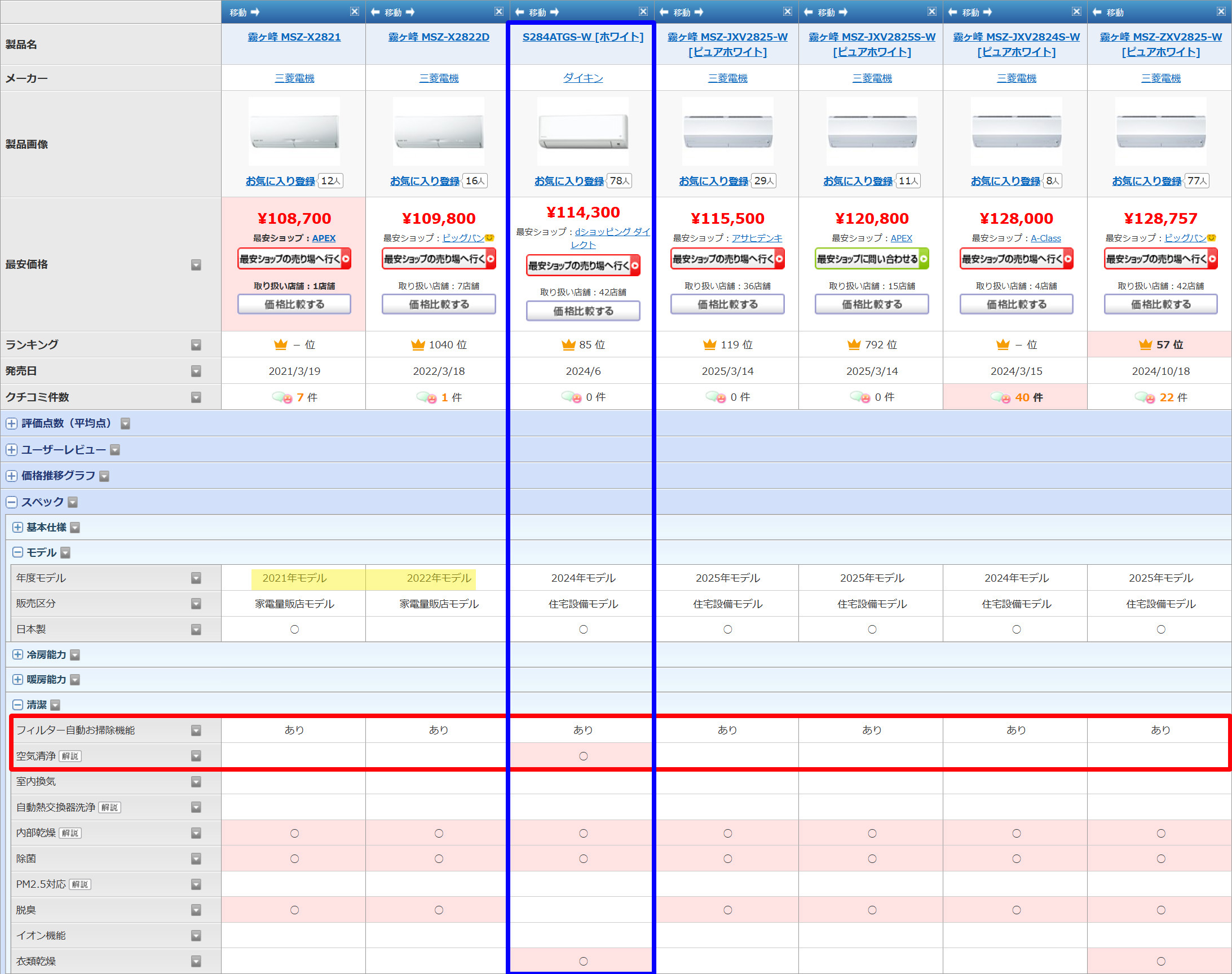Move the MSZ-X2822D column left using arrow
The height and width of the screenshot is (974, 1232).
[375, 12]
